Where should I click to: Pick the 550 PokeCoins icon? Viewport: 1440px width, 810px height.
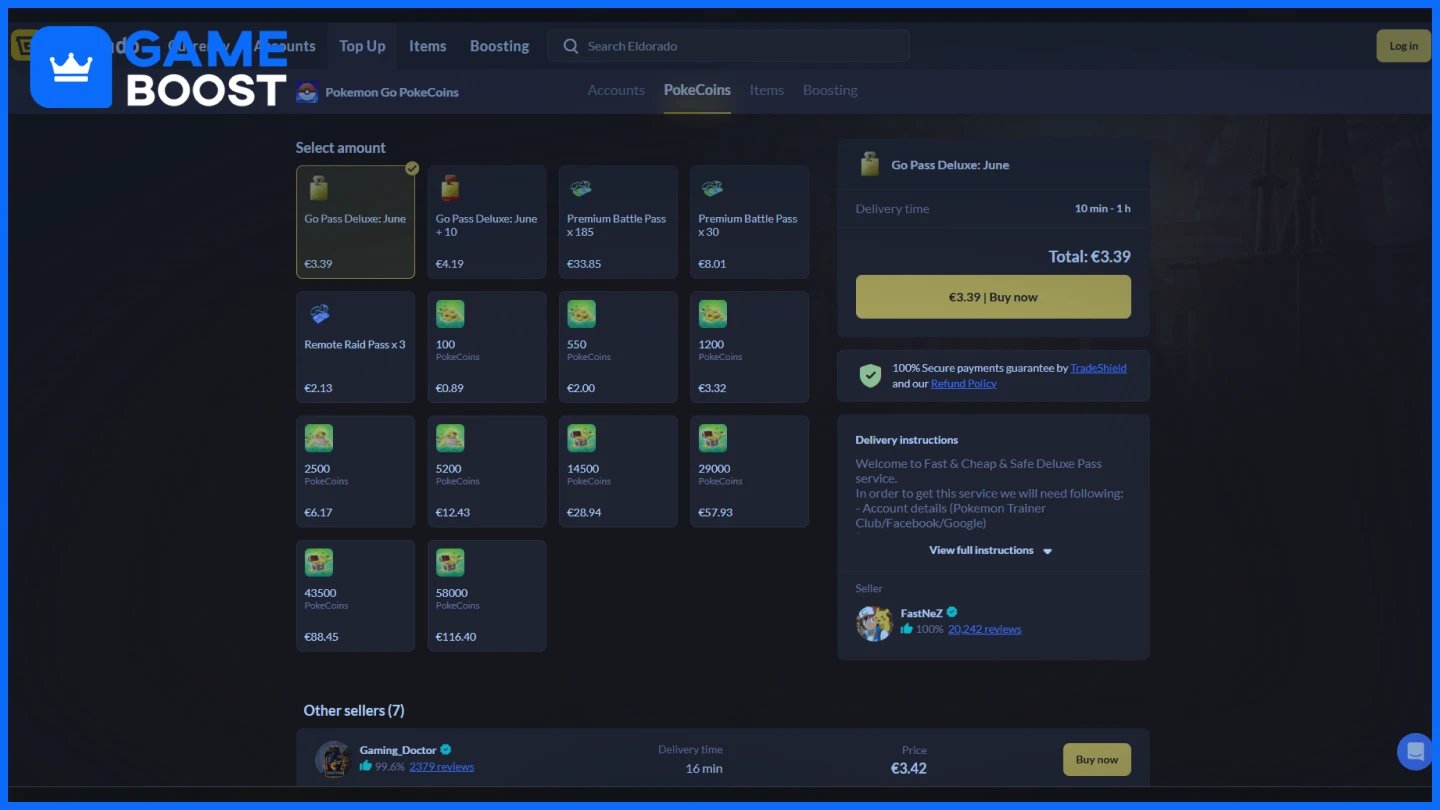[x=581, y=314]
